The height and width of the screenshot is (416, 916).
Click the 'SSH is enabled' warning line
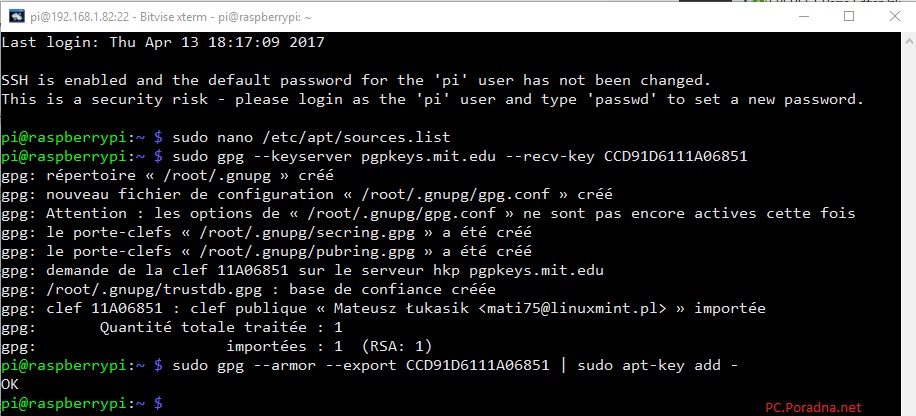tap(355, 80)
